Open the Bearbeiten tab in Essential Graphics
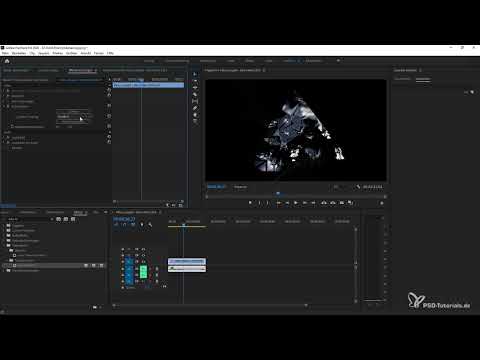The image size is (480, 360). tap(423, 79)
